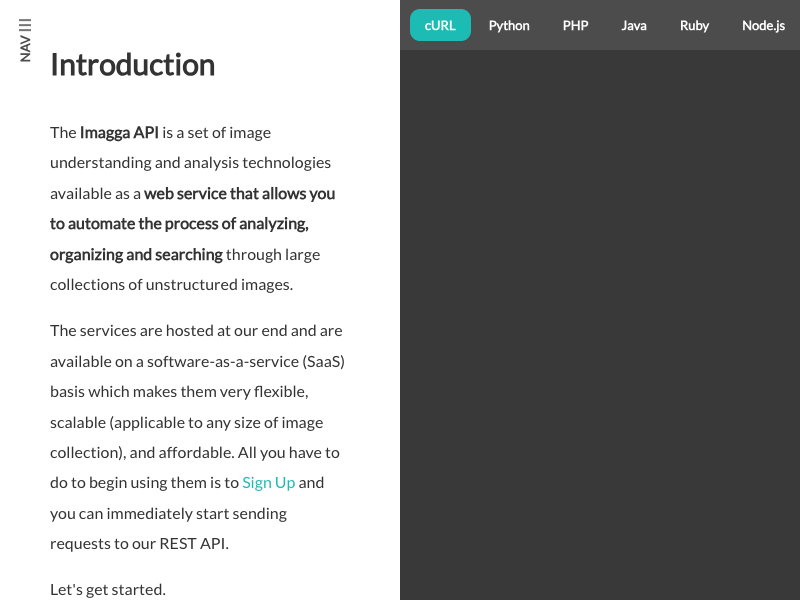
Task: Open the NAV hamburger menu icon
Action: [x=25, y=40]
